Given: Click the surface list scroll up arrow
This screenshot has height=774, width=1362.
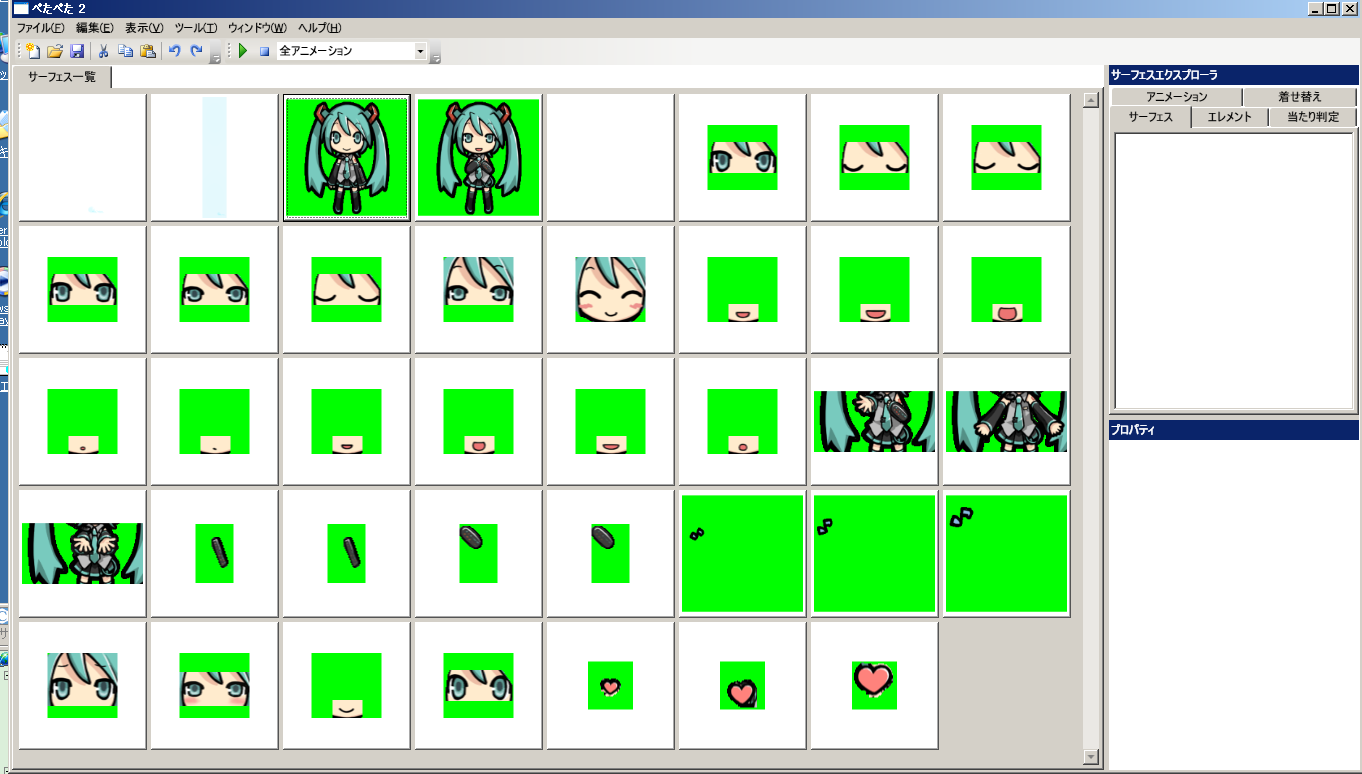Looking at the screenshot, I should click(1092, 100).
